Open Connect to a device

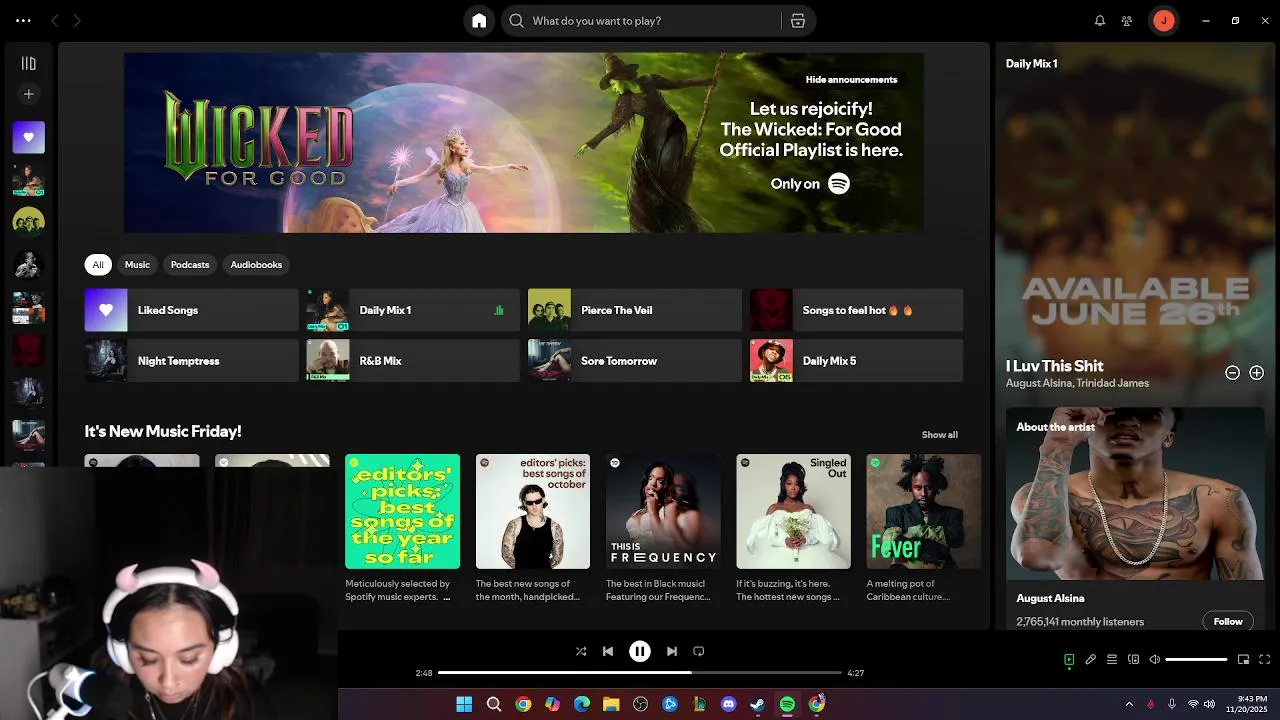(x=1134, y=660)
